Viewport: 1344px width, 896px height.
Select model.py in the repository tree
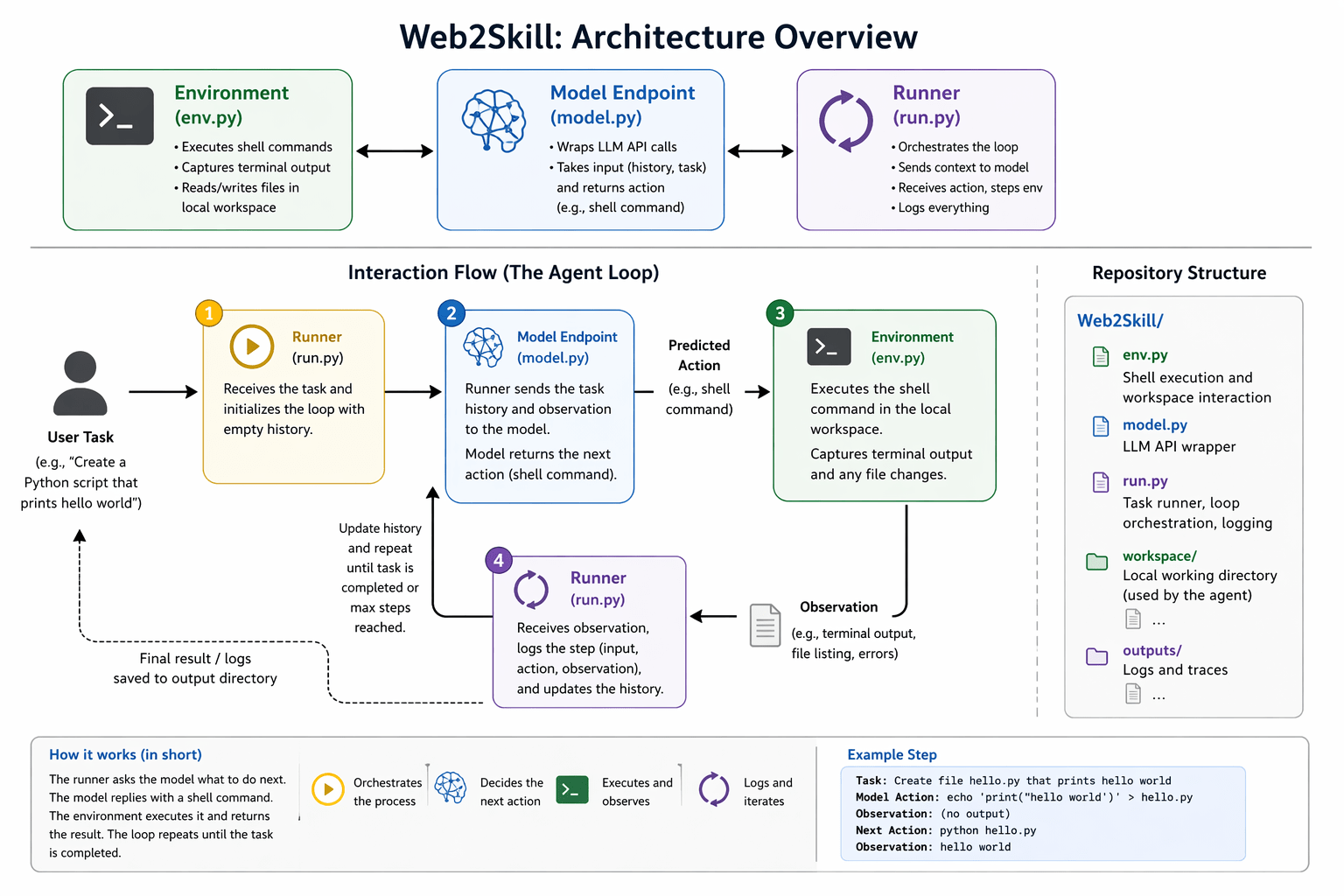click(1155, 424)
